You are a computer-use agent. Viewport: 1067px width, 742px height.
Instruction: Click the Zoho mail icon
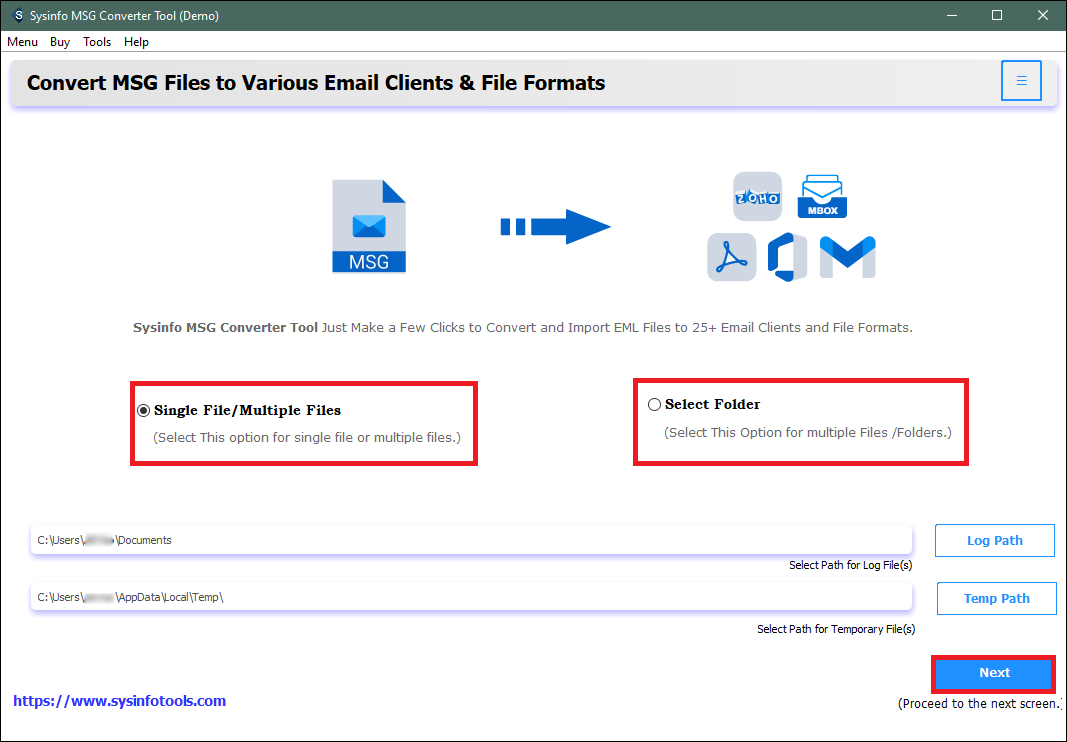pyautogui.click(x=757, y=197)
